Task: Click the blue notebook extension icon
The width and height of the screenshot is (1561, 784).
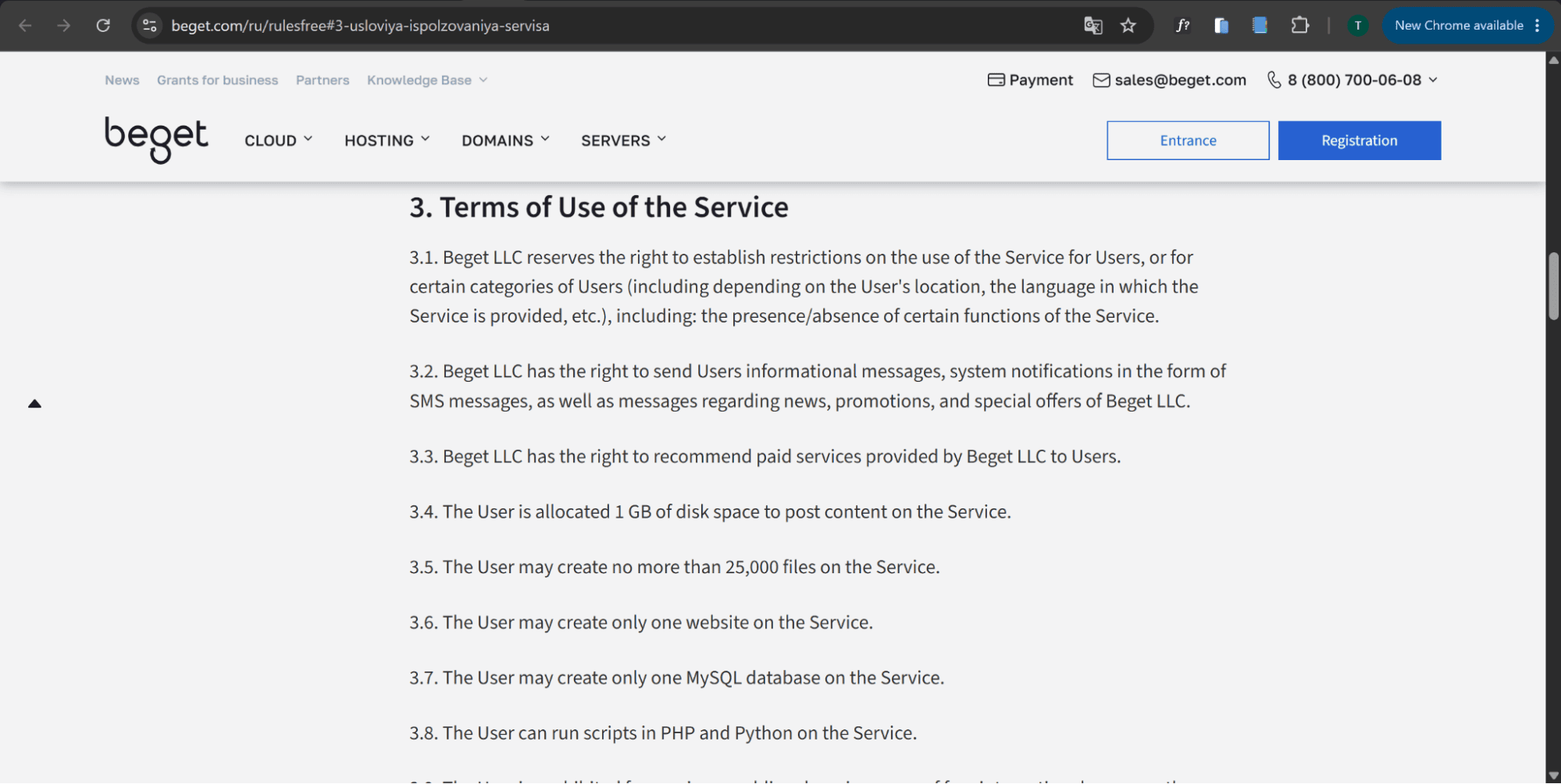Action: click(x=1260, y=26)
